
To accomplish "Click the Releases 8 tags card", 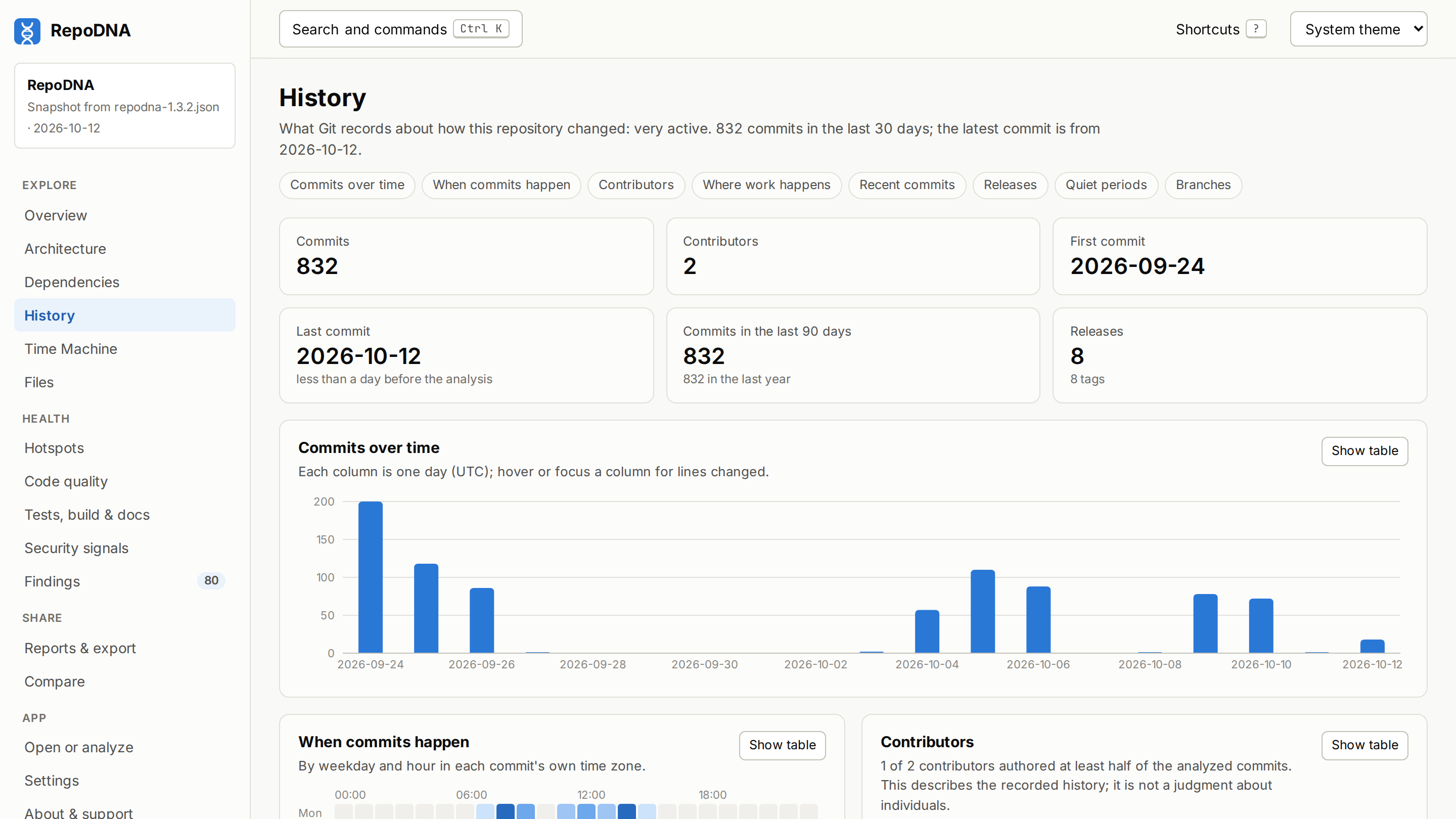I will (x=1240, y=355).
